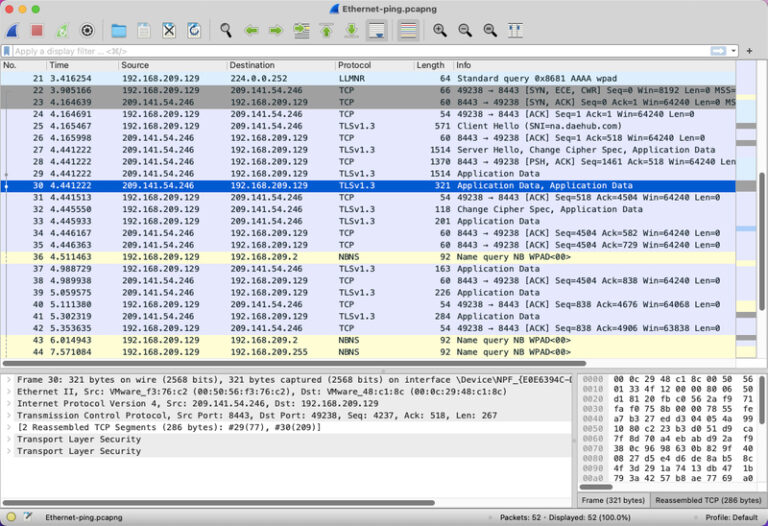Select the Frame (321 bytes) tab
This screenshot has width=768, height=526.
click(x=614, y=498)
